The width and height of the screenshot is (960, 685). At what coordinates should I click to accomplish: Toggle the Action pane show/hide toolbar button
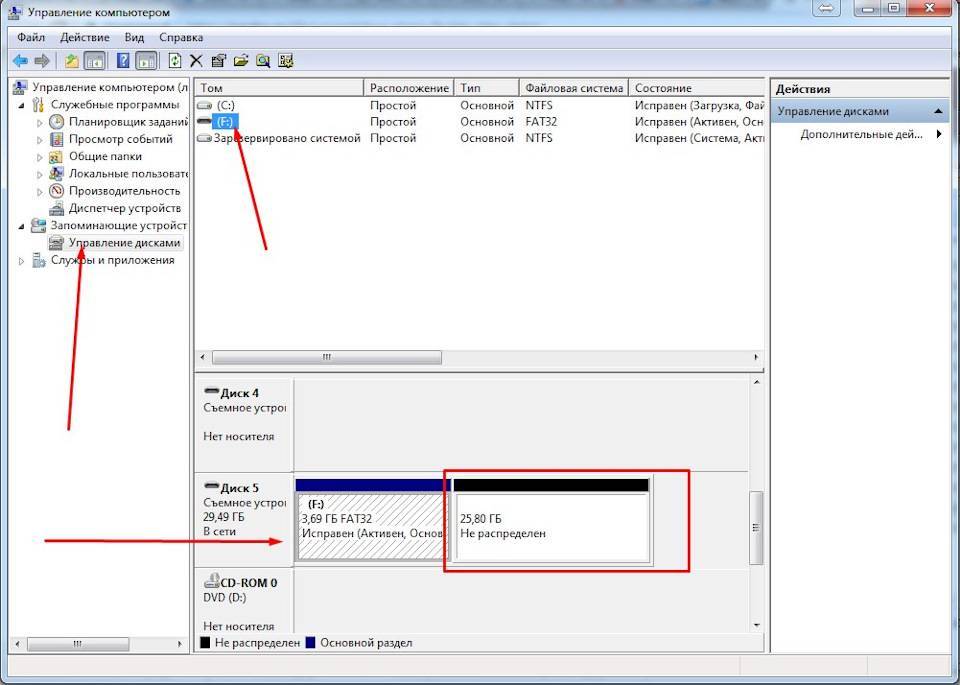pyautogui.click(x=146, y=61)
